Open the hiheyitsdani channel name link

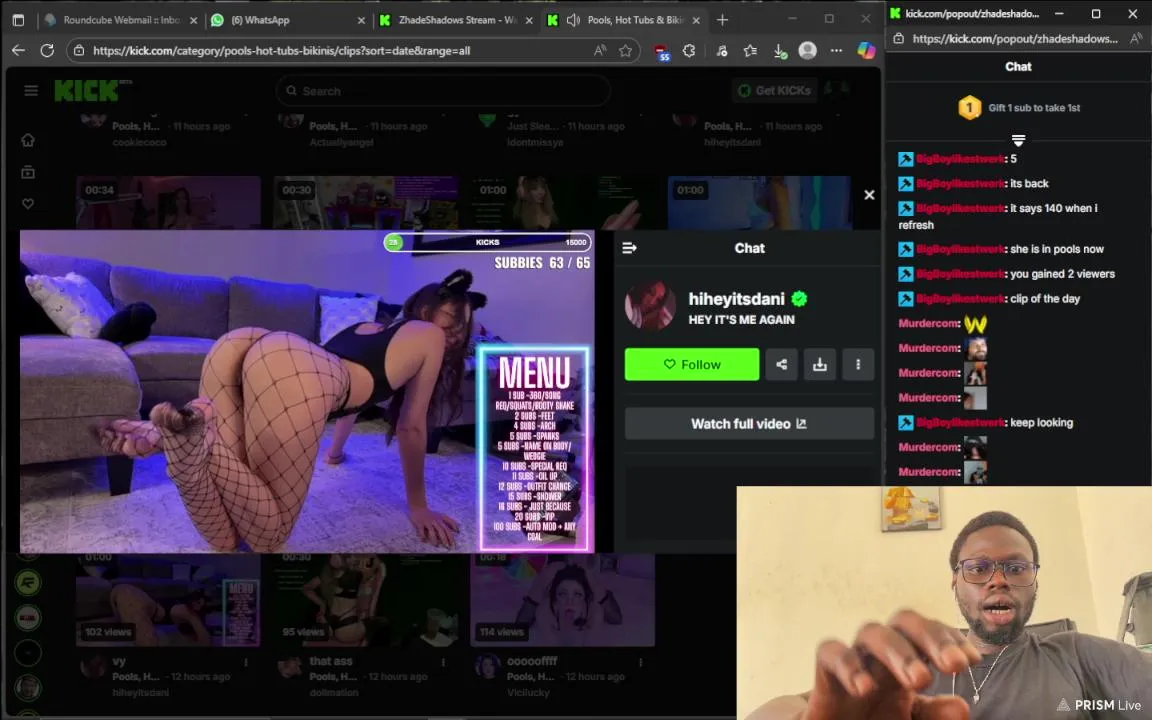pyautogui.click(x=736, y=299)
